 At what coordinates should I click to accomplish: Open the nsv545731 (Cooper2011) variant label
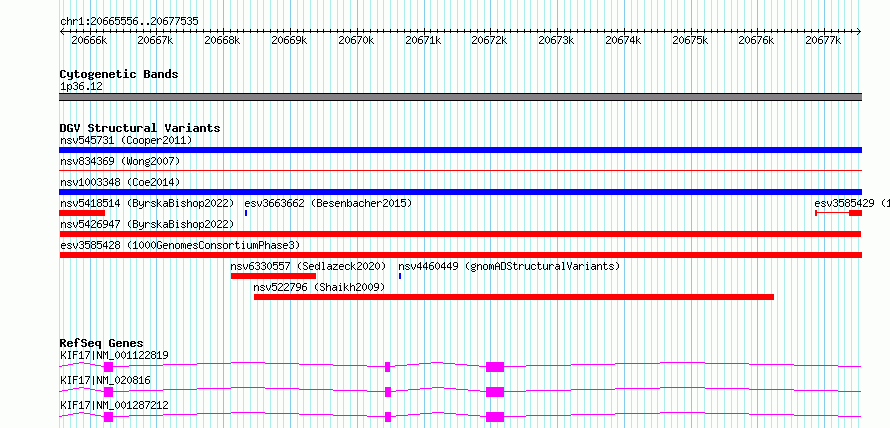(x=126, y=140)
